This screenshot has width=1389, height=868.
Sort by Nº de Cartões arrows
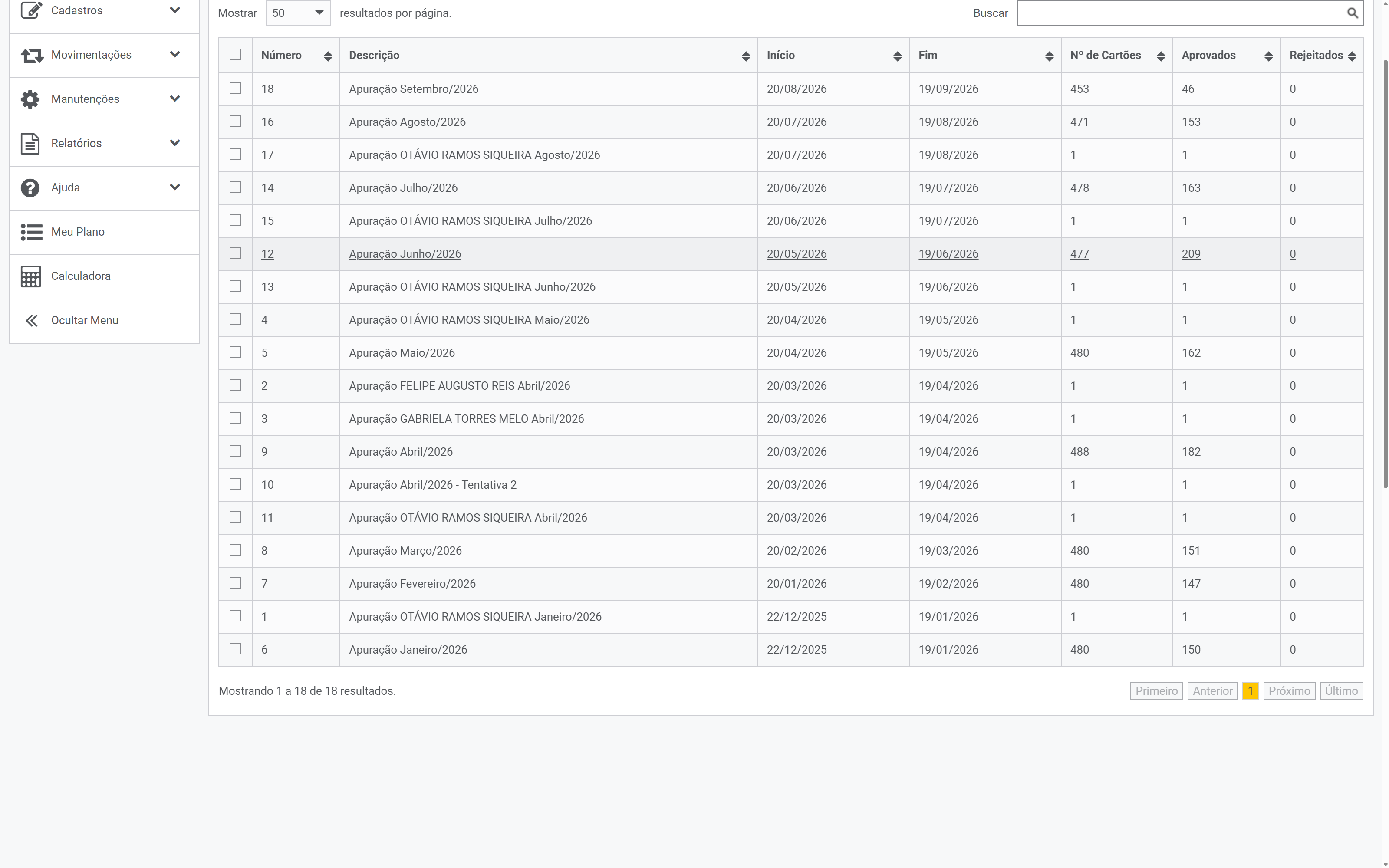pyautogui.click(x=1161, y=56)
